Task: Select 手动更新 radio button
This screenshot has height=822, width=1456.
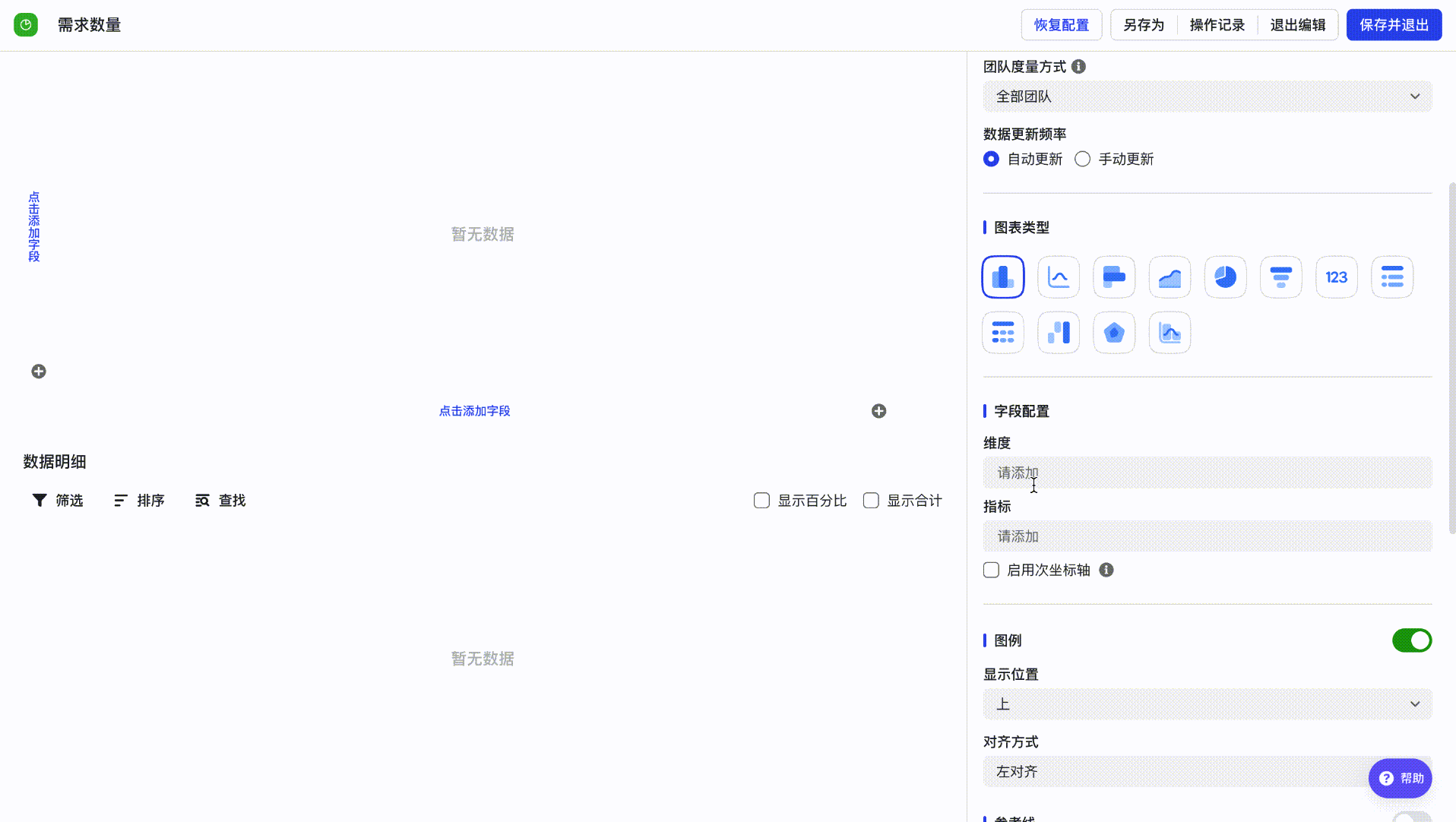Action: click(1082, 159)
